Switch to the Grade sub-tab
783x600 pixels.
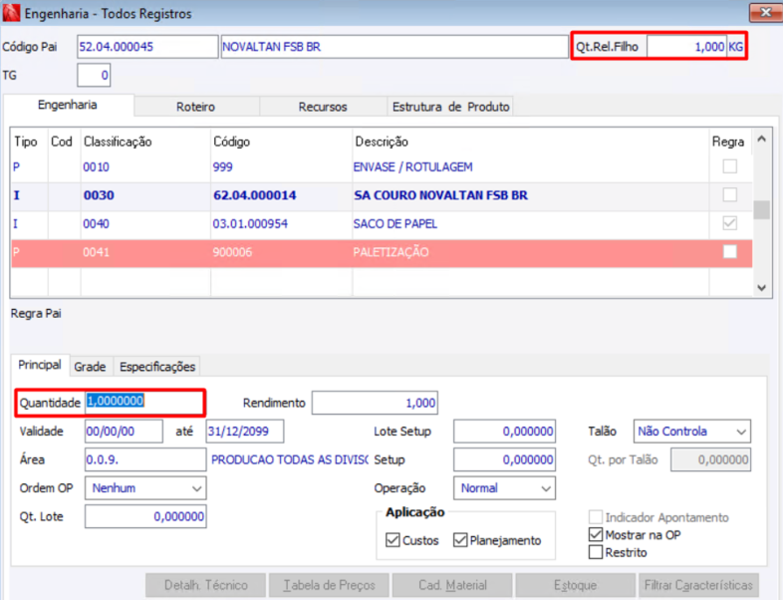click(x=90, y=367)
